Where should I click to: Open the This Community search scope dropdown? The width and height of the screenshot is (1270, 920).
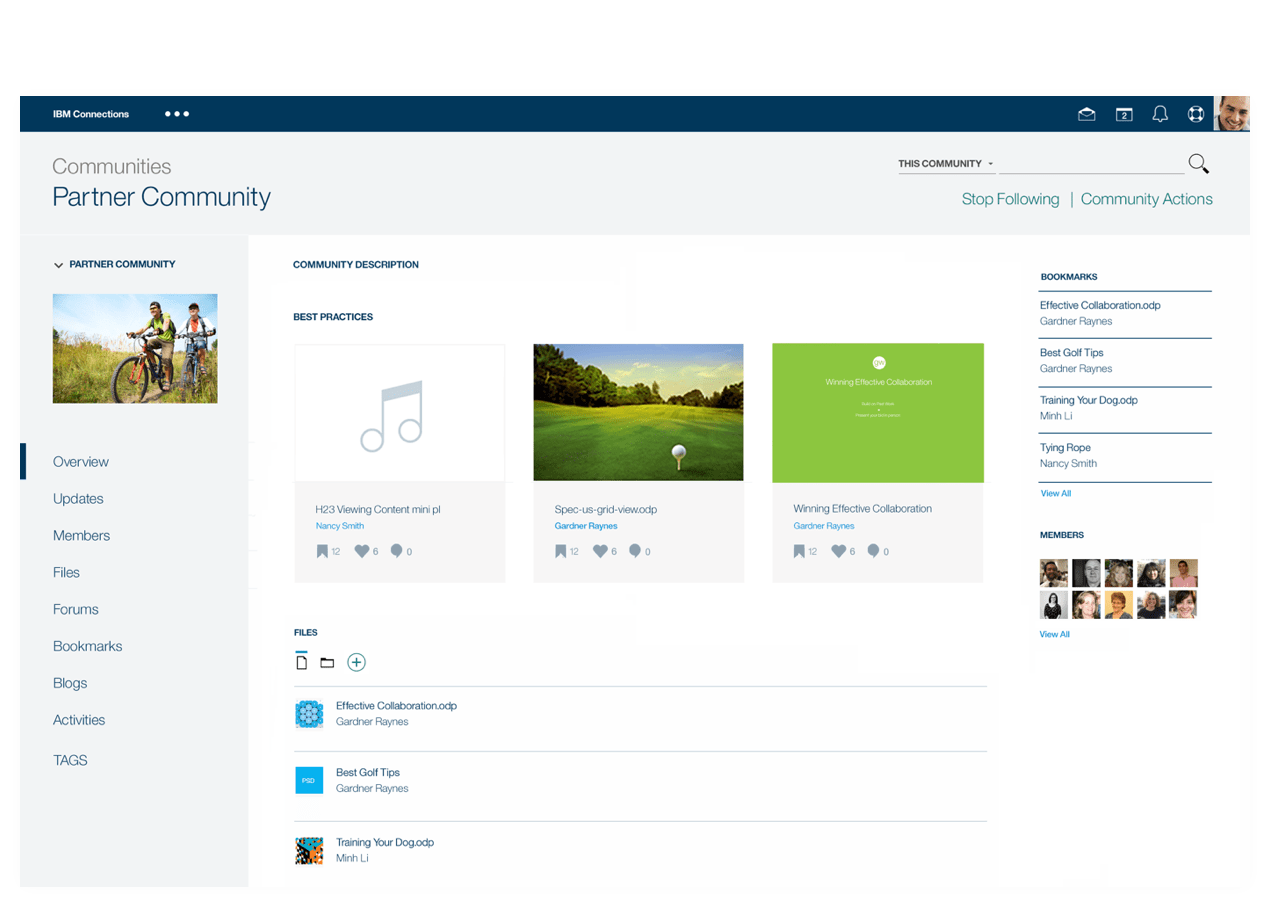(946, 164)
